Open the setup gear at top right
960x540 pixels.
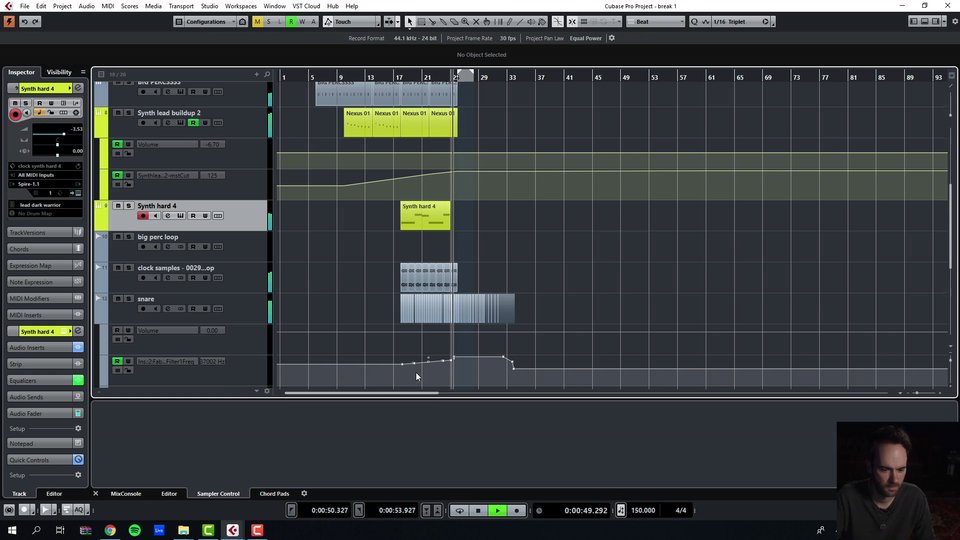click(954, 21)
